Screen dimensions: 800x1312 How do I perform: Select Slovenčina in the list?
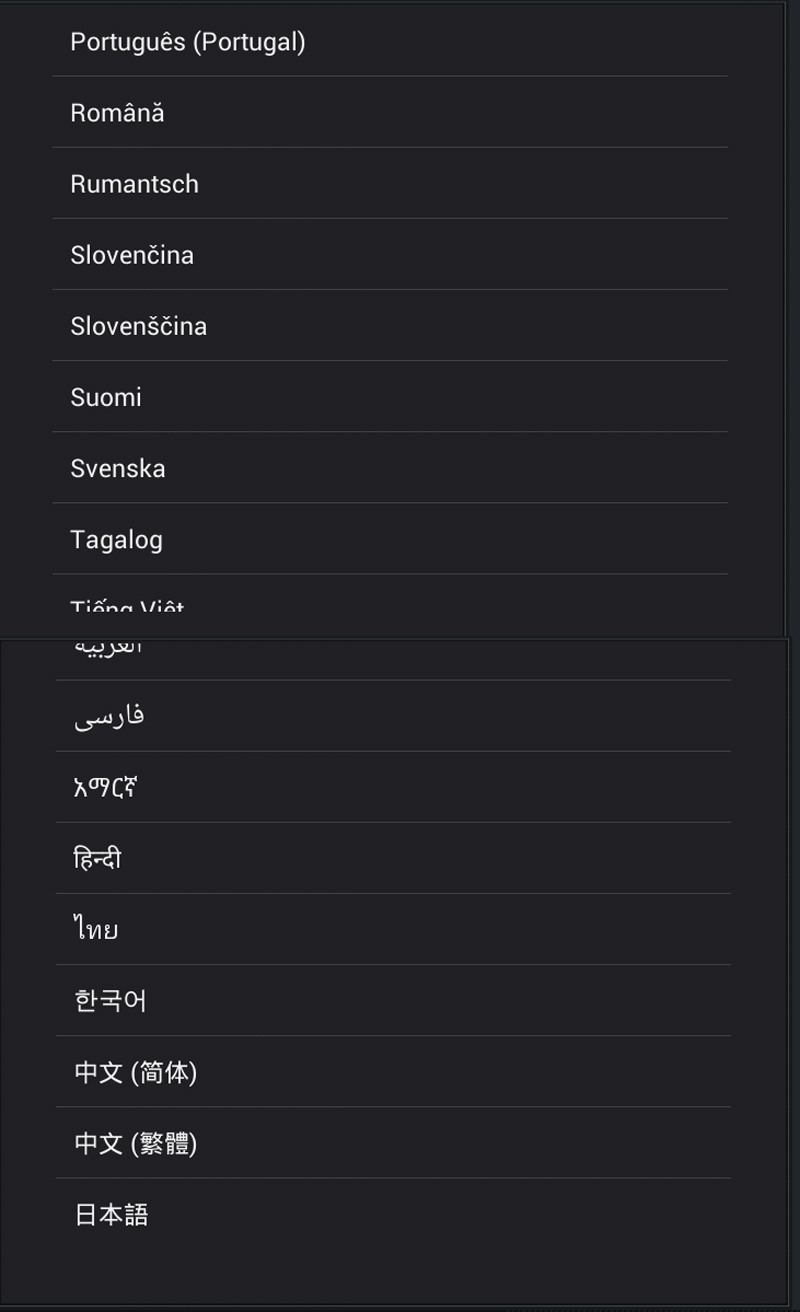390,254
